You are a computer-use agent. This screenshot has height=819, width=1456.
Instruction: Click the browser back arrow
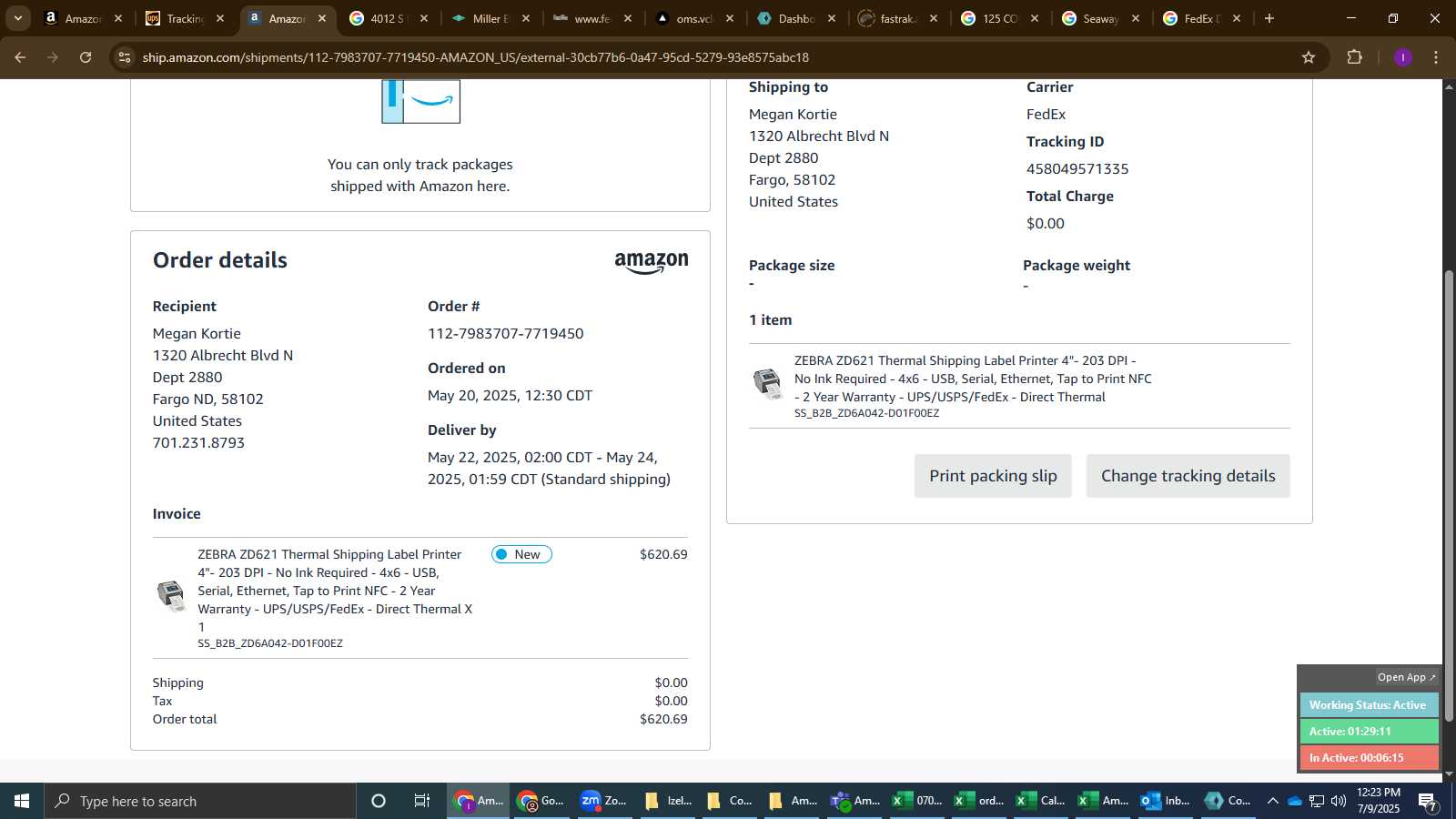click(20, 57)
